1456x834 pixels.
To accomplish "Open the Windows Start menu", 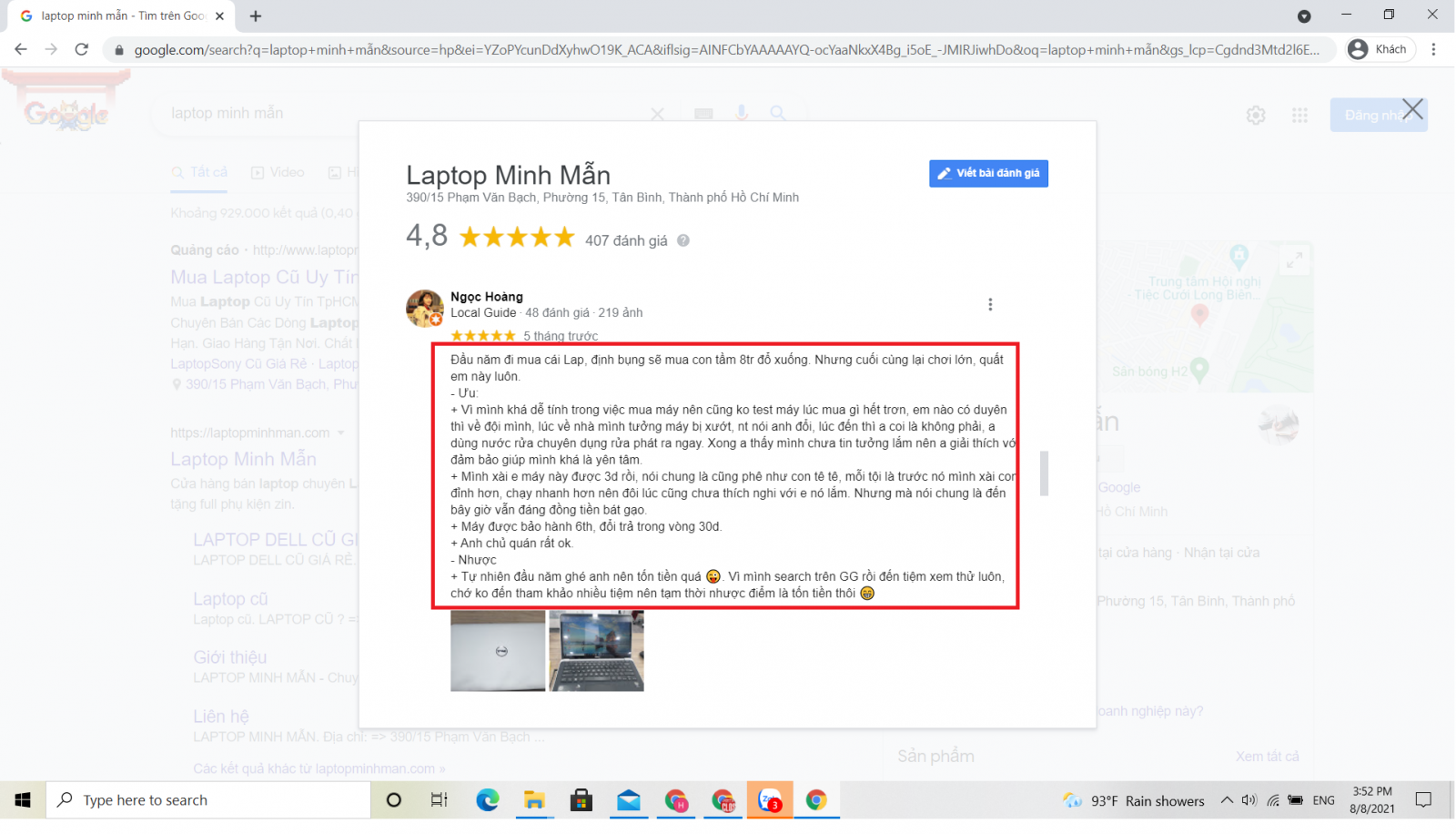I will pos(23,799).
